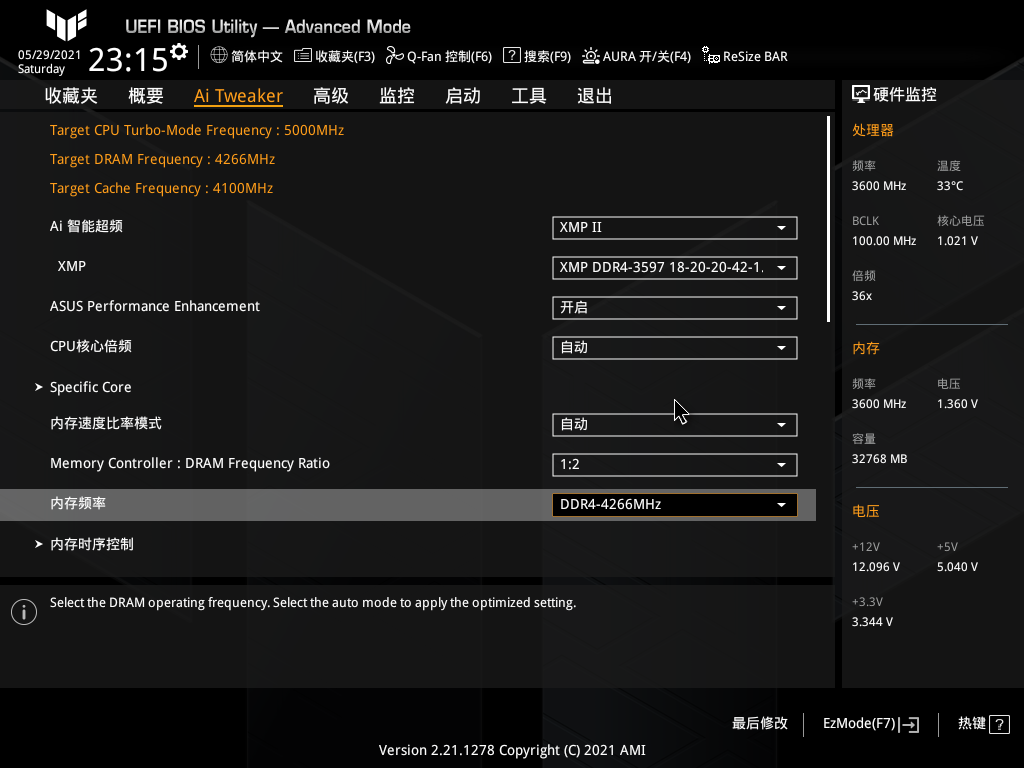
Task: Click the +3.3V 3.344 V reading
Action: point(872,622)
